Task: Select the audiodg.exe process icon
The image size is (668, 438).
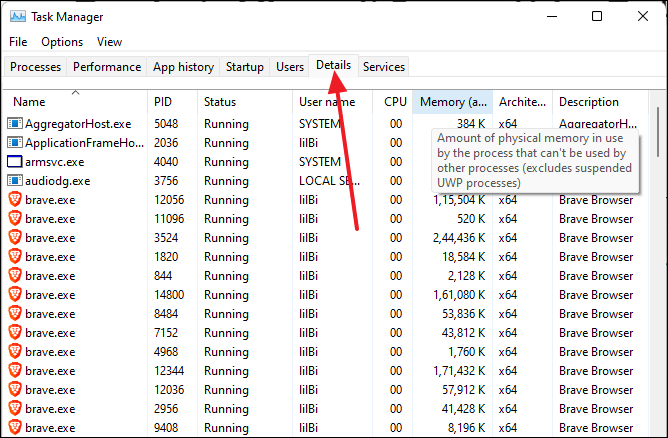Action: pyautogui.click(x=14, y=181)
